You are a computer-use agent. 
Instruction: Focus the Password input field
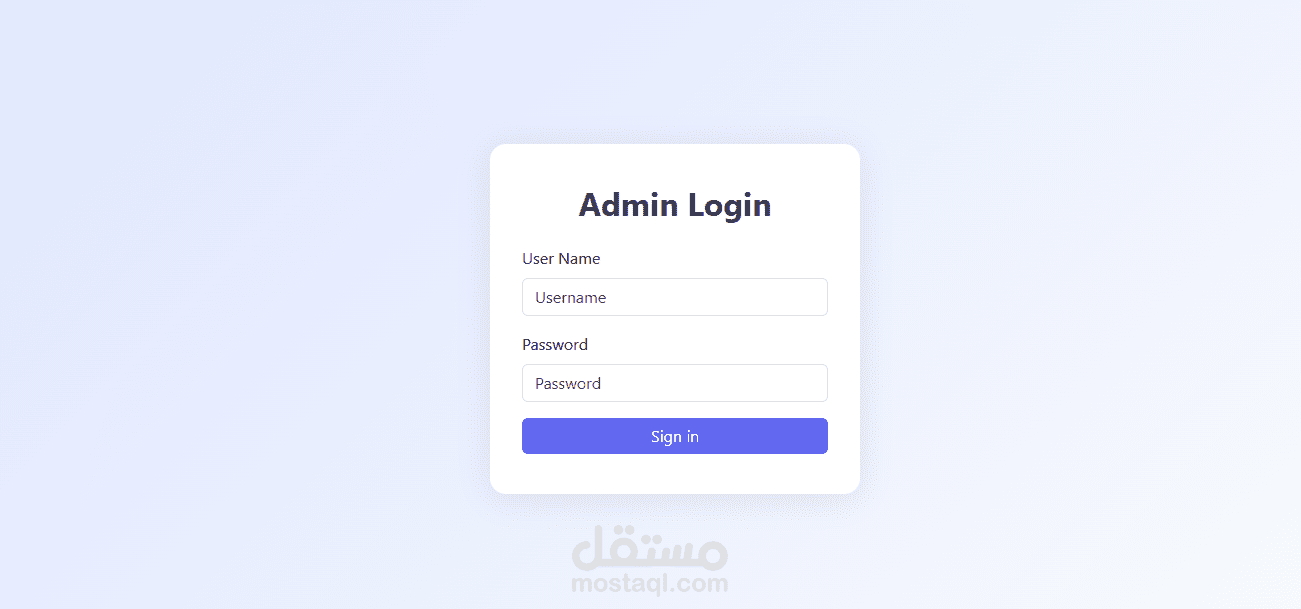pos(675,383)
